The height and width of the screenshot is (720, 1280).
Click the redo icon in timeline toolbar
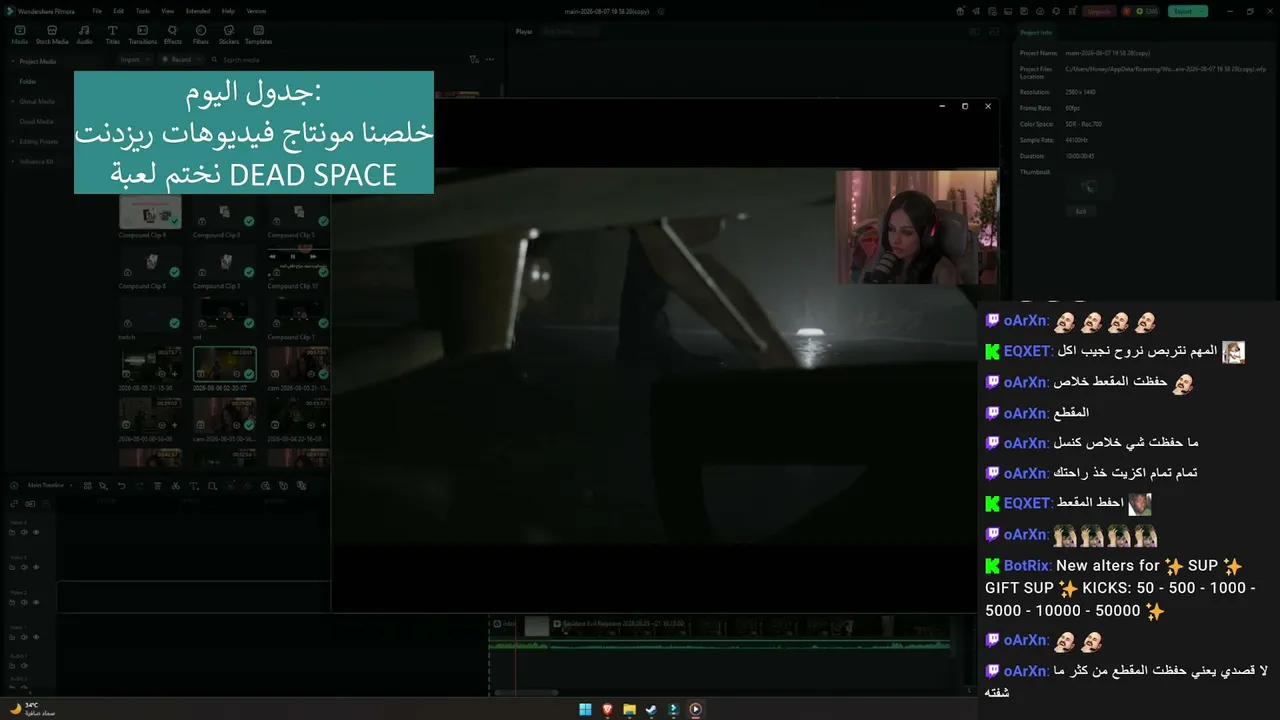(139, 486)
